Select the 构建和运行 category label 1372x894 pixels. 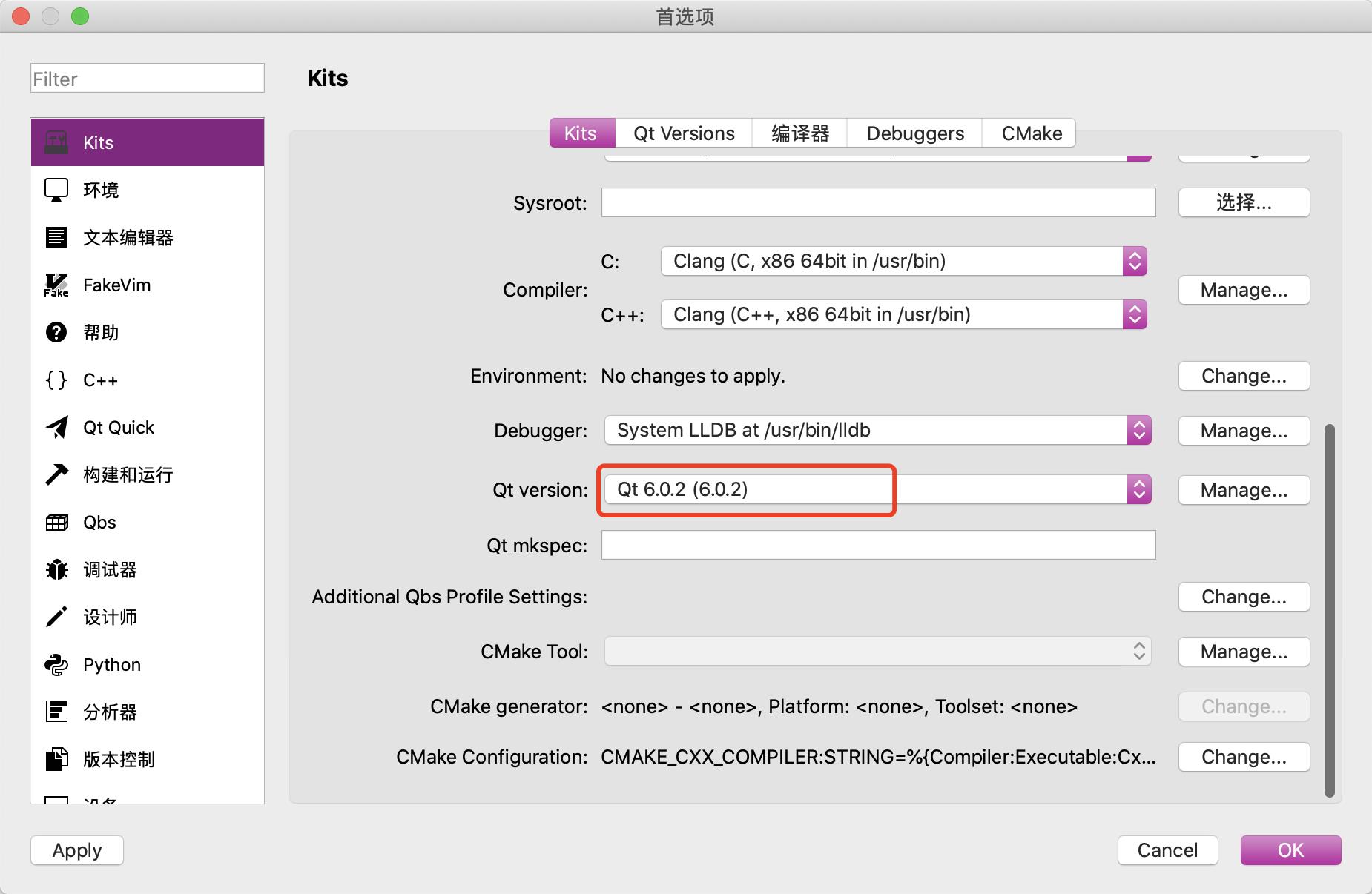tap(128, 474)
